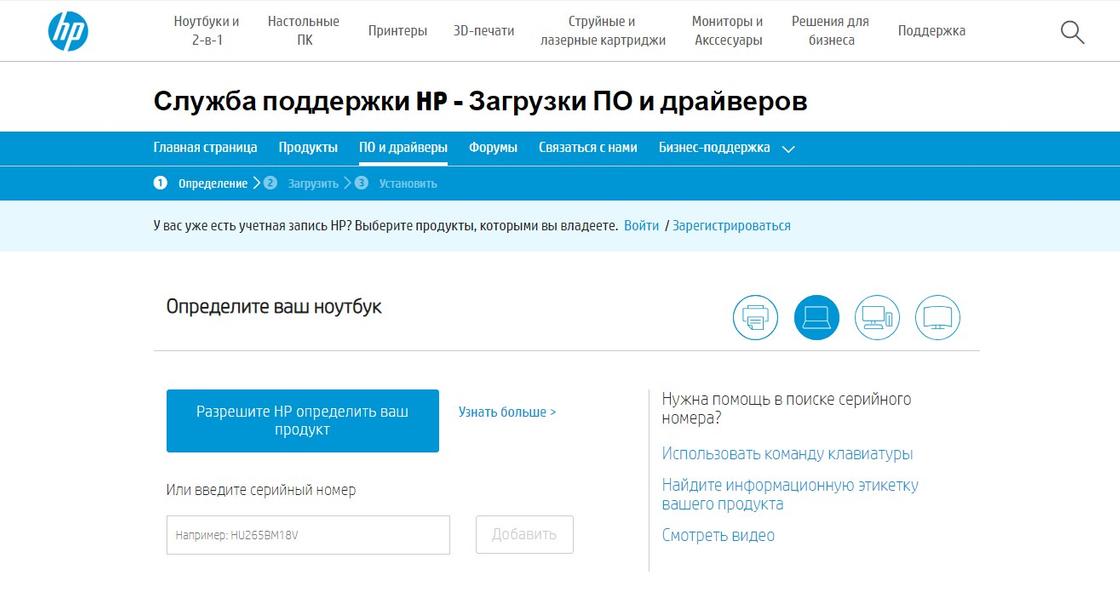This screenshot has width=1120, height=589.
Task: Select the printer product type icon
Action: [x=755, y=318]
